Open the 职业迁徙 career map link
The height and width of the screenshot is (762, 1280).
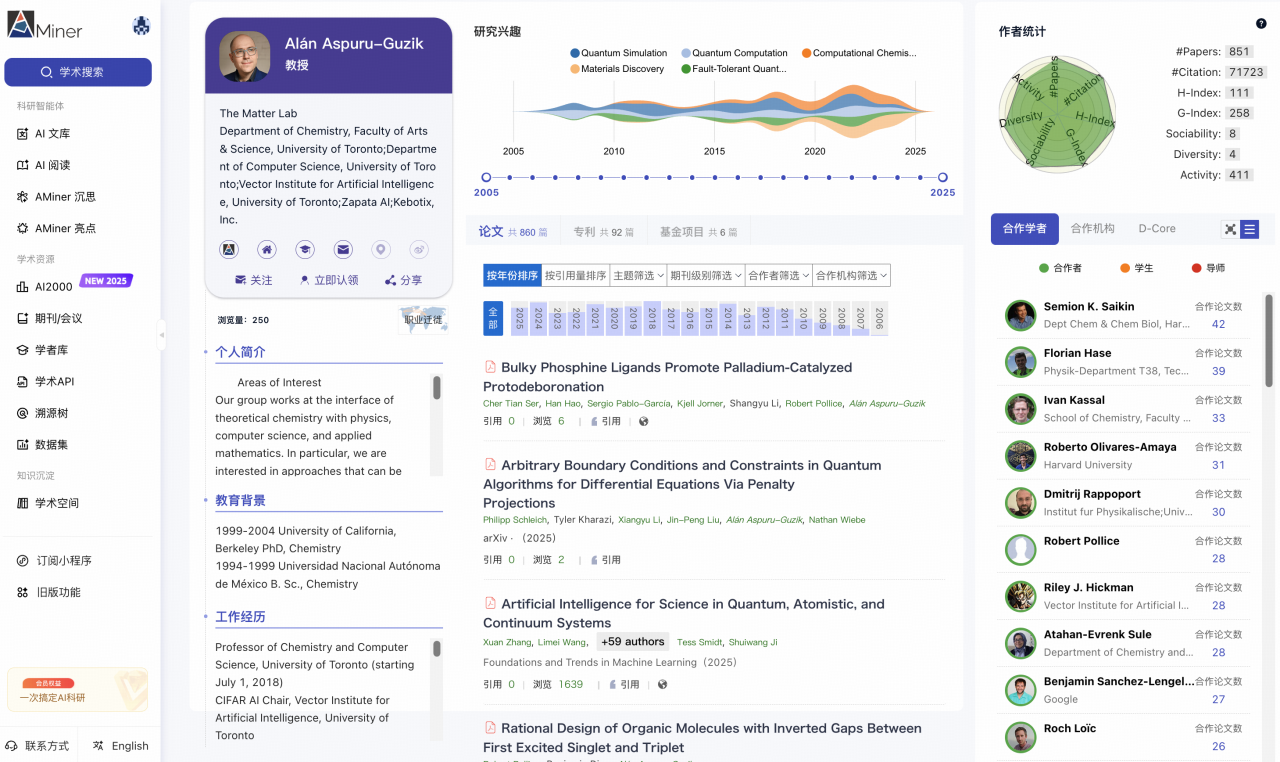pyautogui.click(x=421, y=320)
